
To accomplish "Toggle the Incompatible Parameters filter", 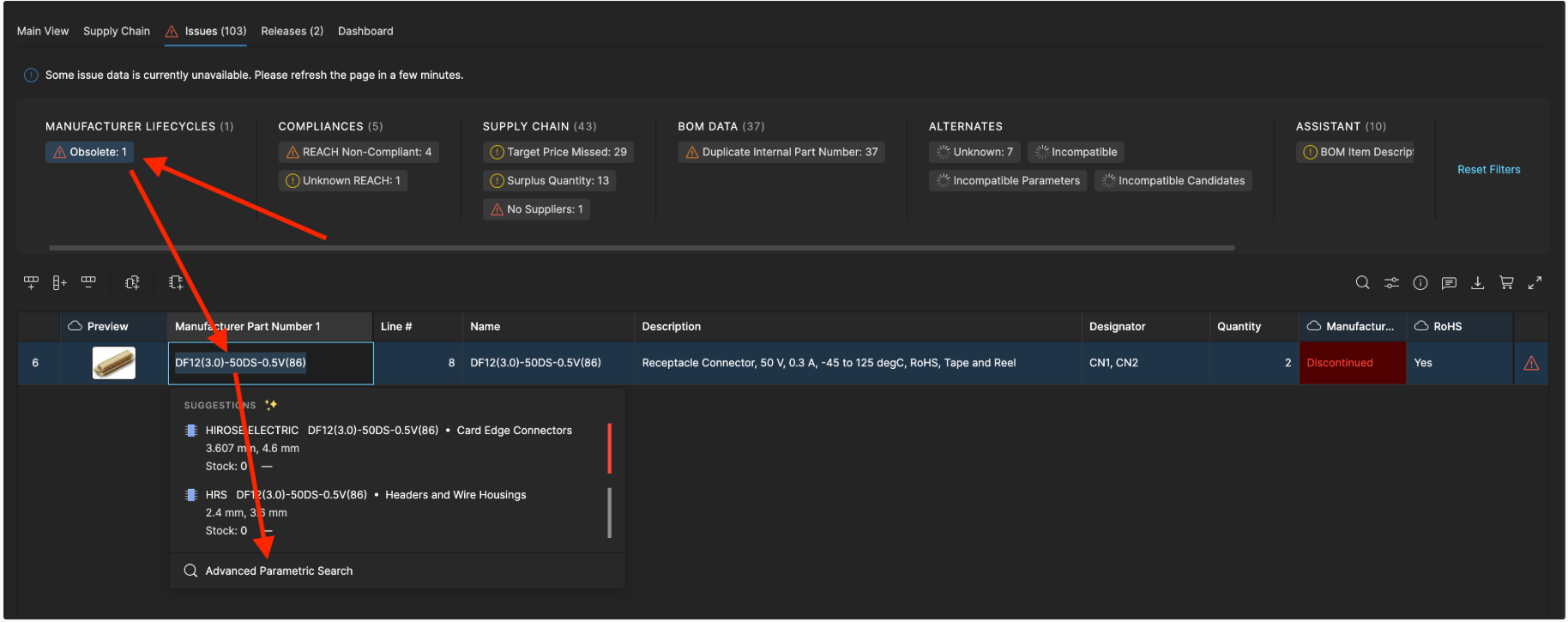I will pos(1008,180).
